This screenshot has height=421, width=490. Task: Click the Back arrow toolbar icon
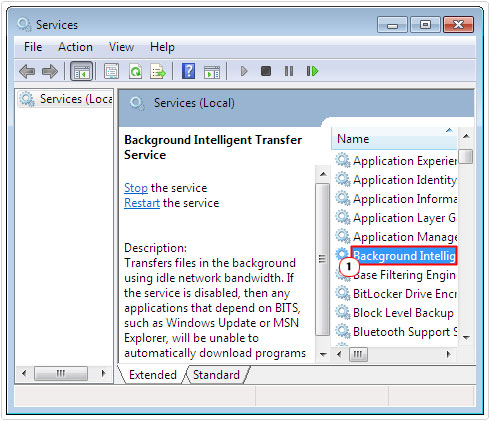pyautogui.click(x=27, y=71)
